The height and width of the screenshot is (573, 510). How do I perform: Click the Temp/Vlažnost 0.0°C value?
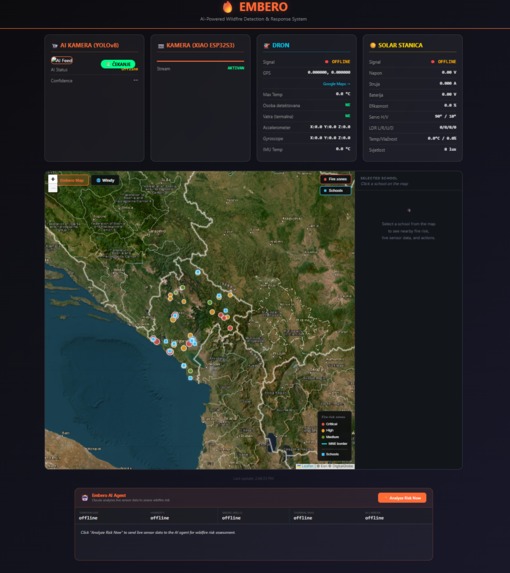[442, 138]
